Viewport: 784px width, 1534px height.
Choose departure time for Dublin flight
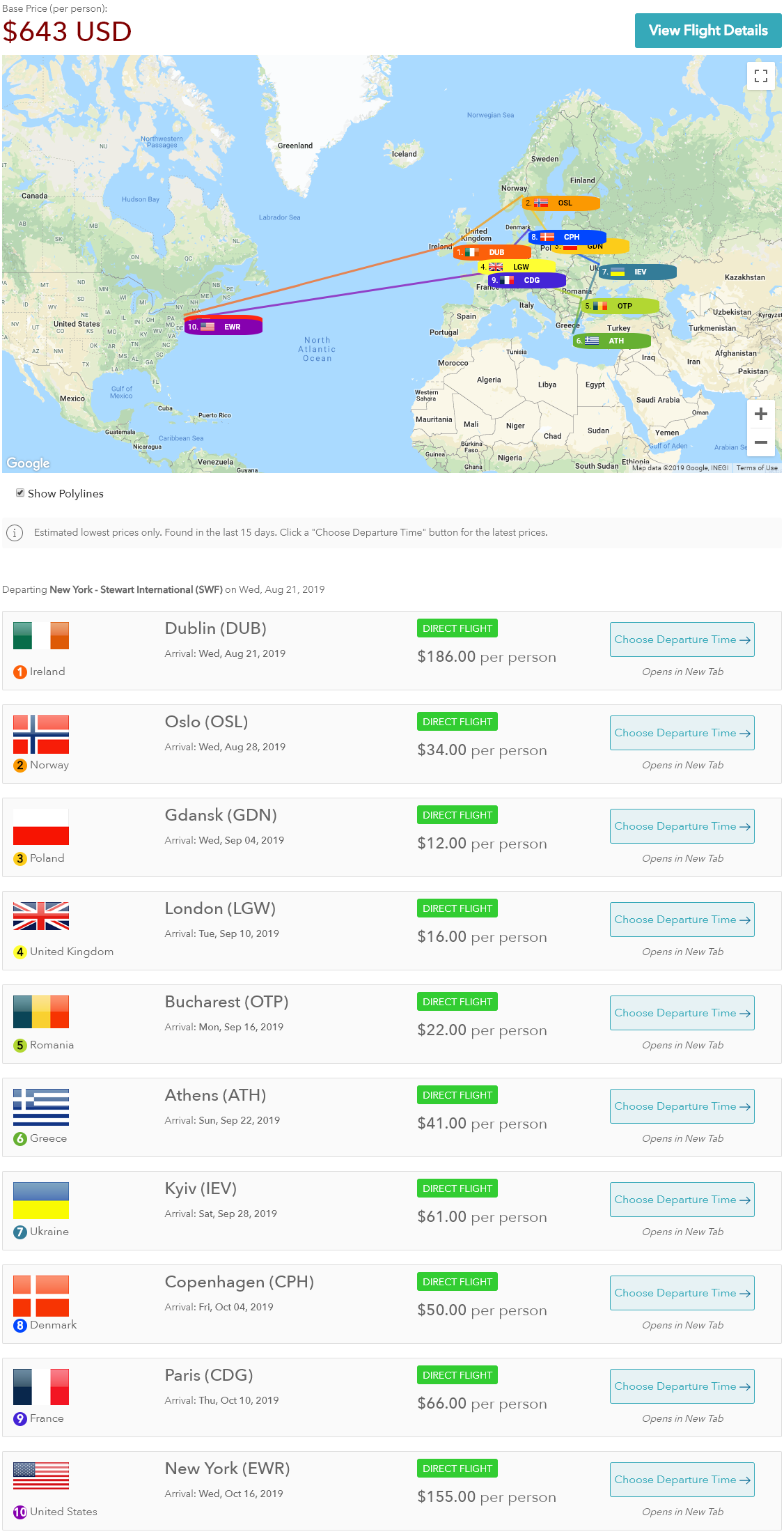coord(682,640)
